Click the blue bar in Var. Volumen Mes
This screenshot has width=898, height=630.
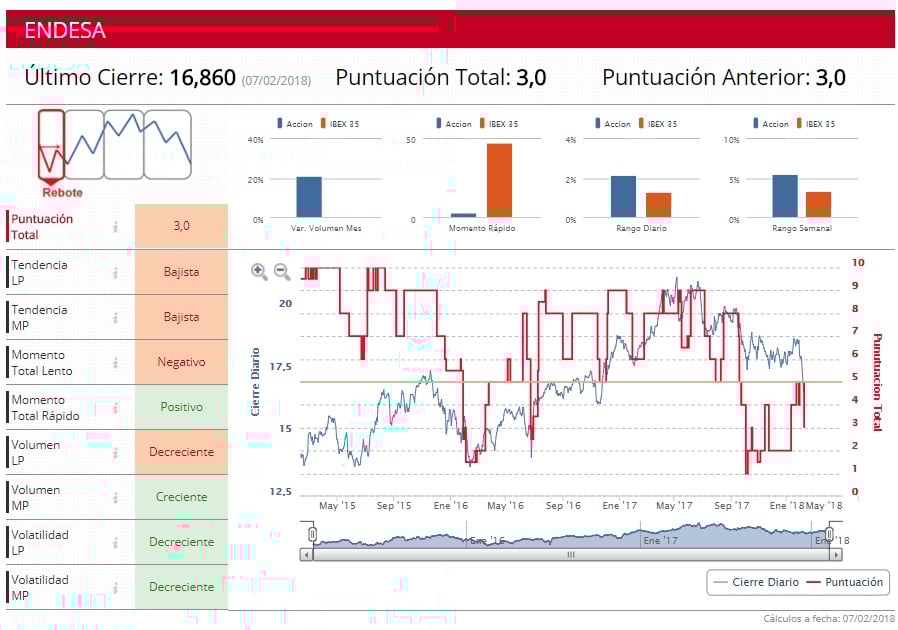[x=309, y=197]
